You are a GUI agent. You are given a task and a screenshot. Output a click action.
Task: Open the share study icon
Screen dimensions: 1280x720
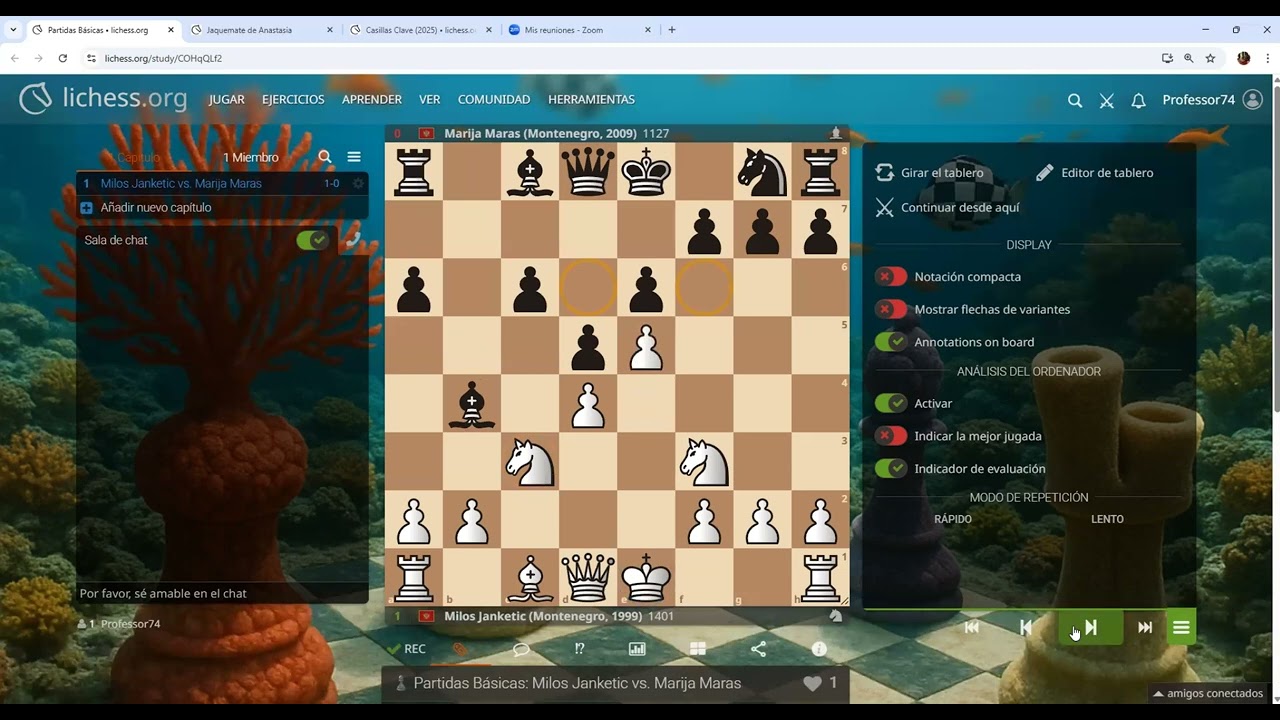pyautogui.click(x=758, y=649)
